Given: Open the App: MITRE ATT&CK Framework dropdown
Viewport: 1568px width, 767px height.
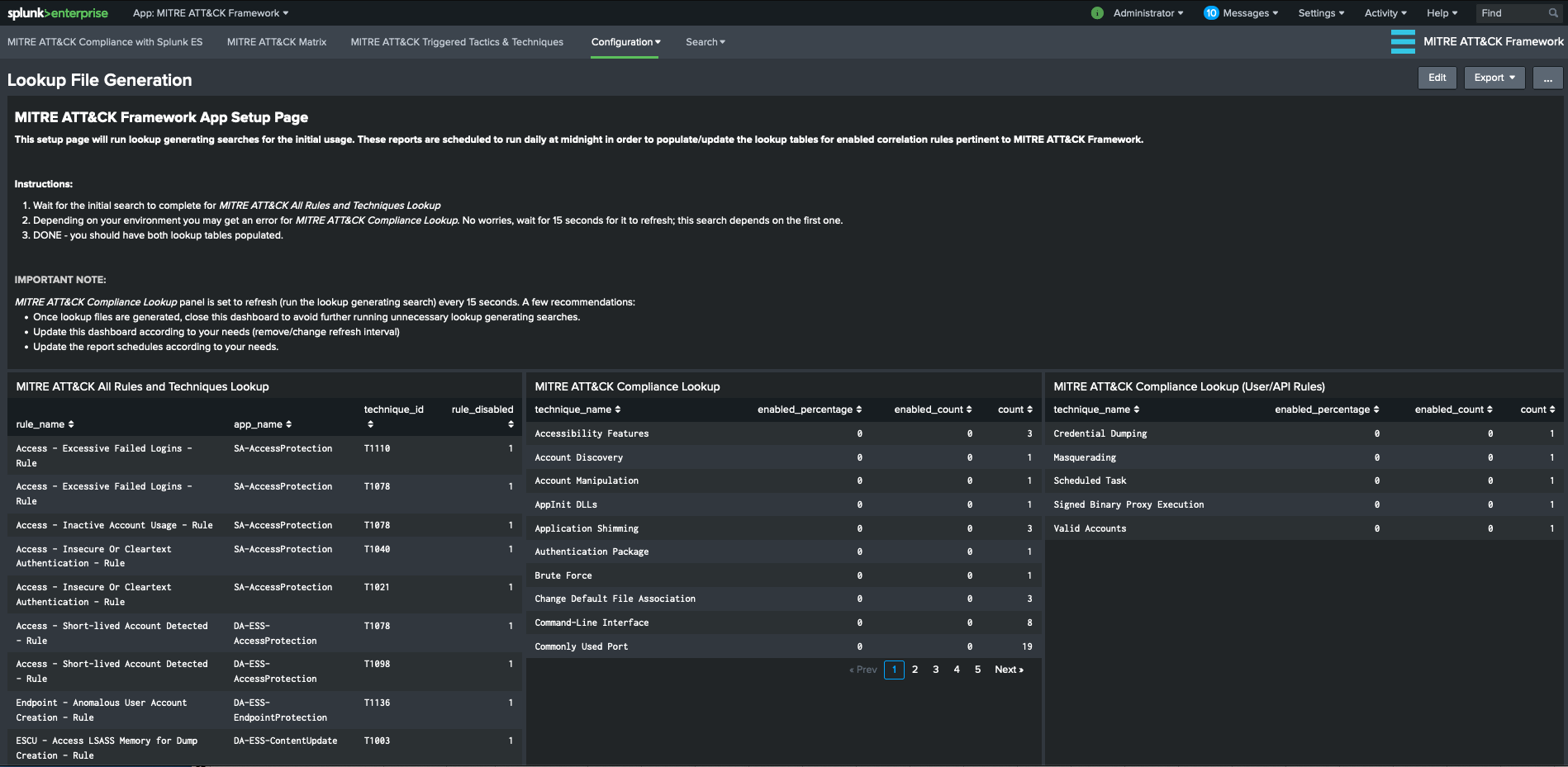Looking at the screenshot, I should point(211,13).
